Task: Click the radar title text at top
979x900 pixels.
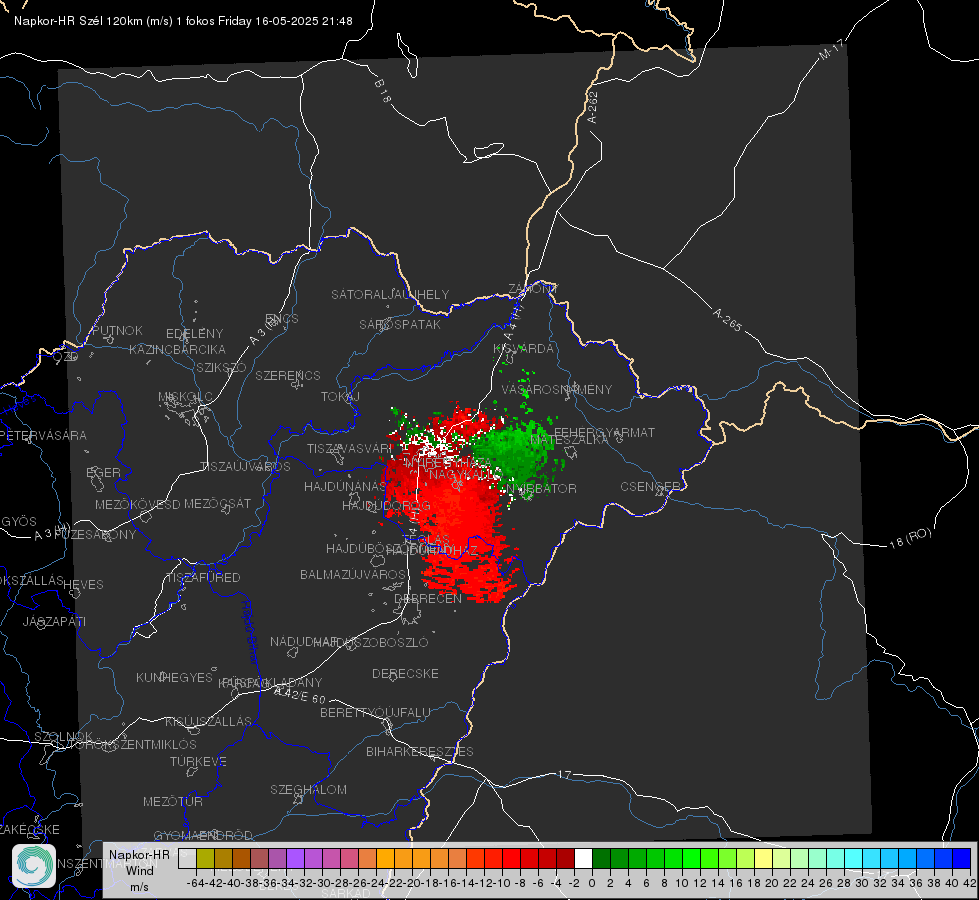Action: (183, 21)
